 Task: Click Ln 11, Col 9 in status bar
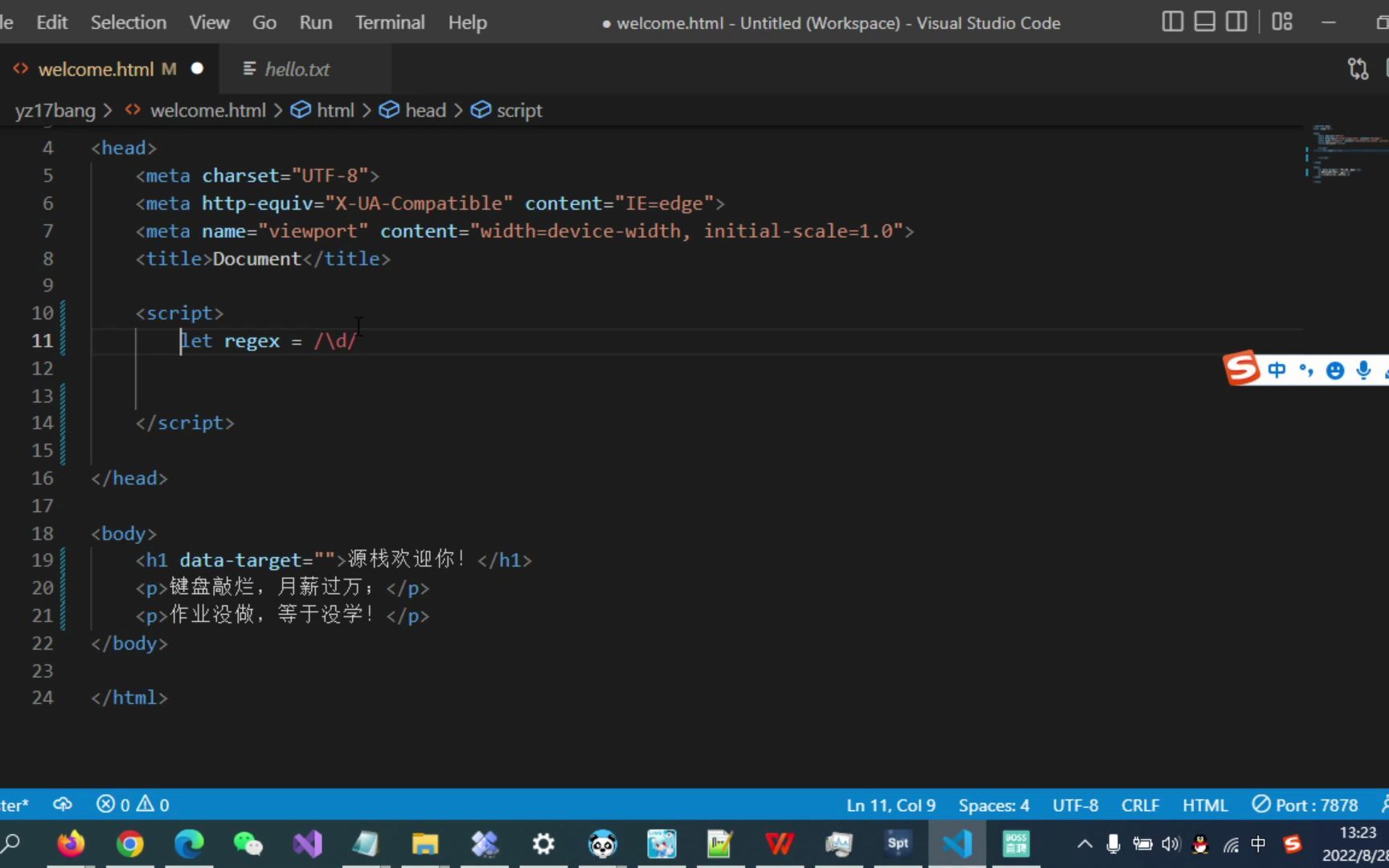(891, 805)
